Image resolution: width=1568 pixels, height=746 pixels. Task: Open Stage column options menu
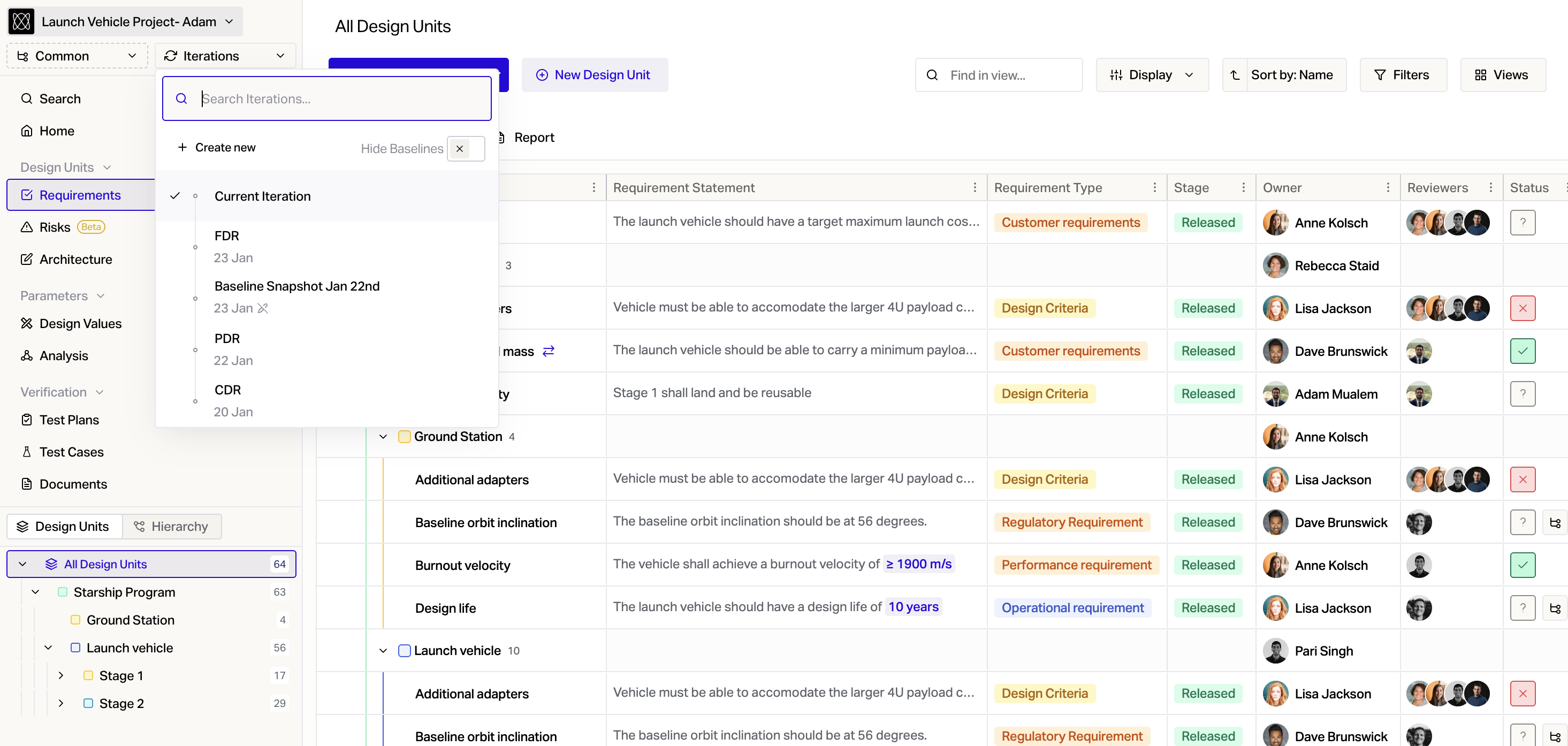tap(1244, 187)
